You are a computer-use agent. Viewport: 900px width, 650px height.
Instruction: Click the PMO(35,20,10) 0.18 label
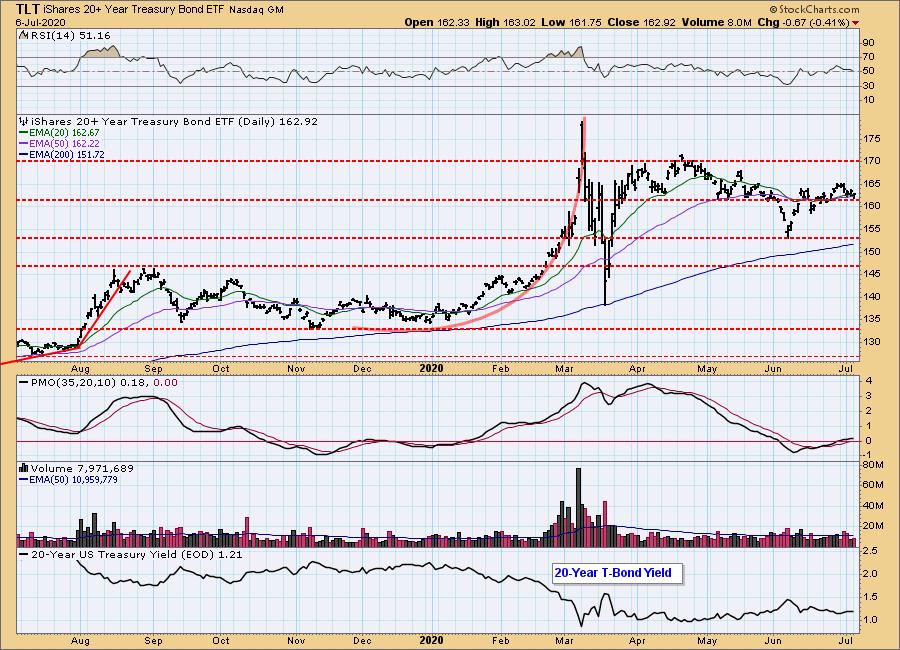tap(91, 382)
